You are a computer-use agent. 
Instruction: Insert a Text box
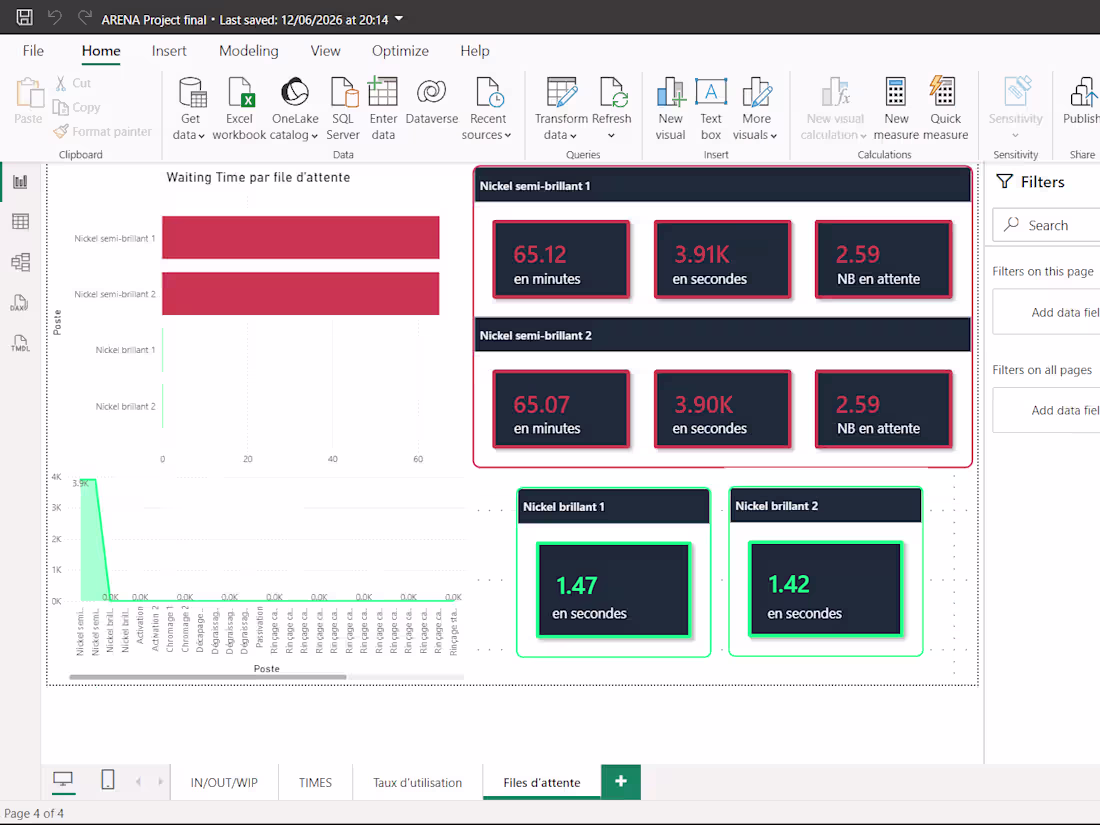coord(711,109)
